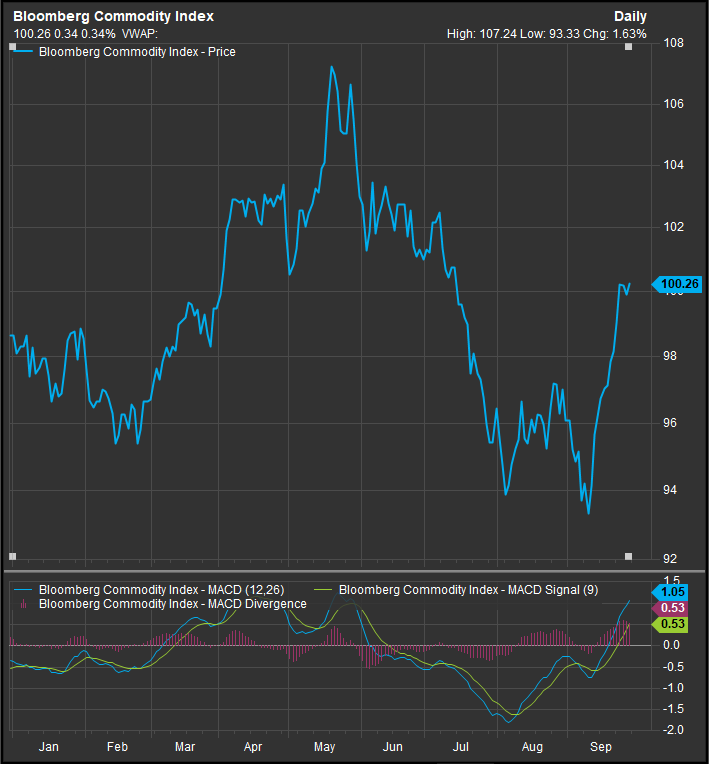Click the Feb month axis label

117,746
